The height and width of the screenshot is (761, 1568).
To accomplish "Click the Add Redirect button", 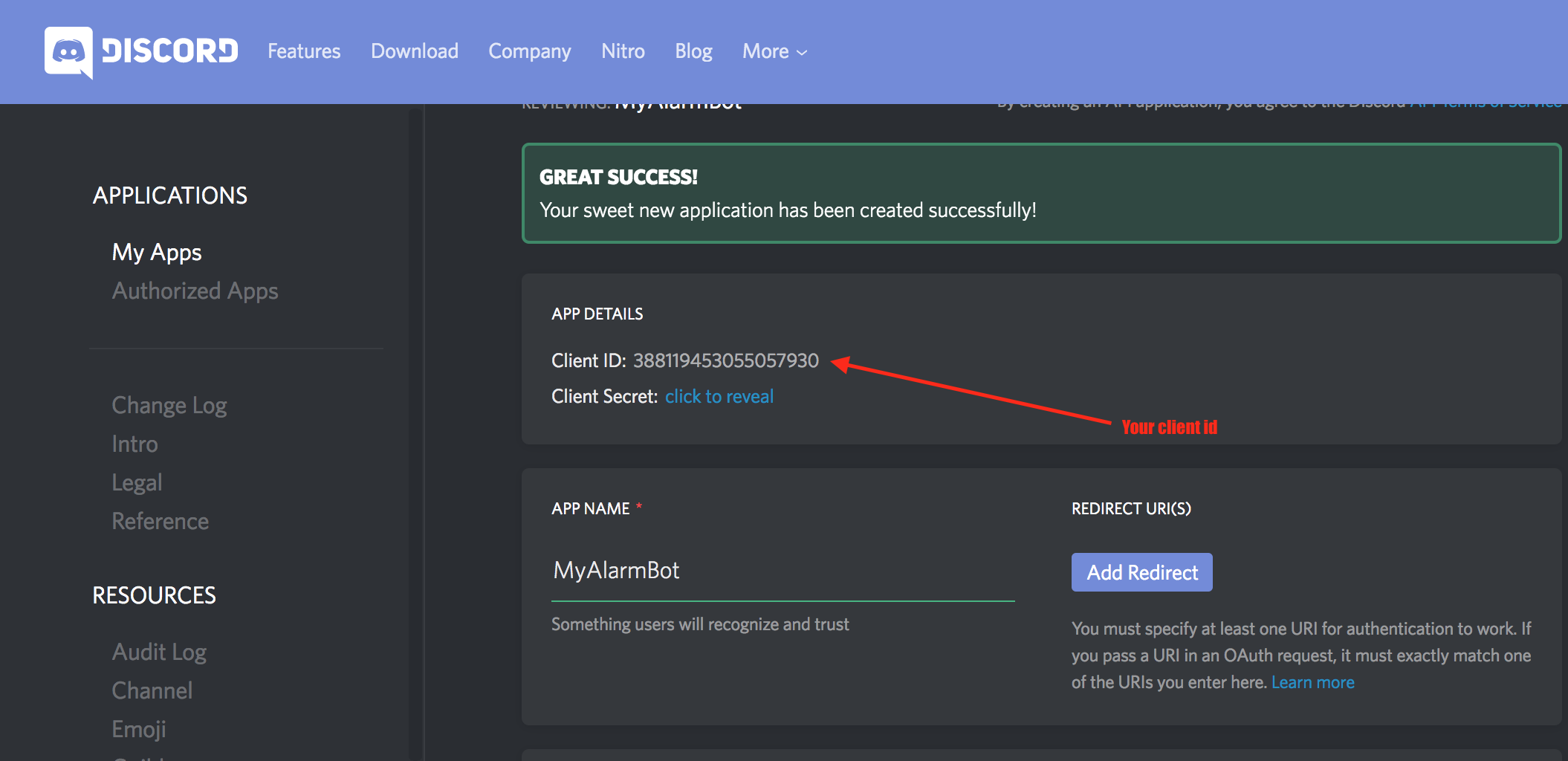I will 1141,572.
